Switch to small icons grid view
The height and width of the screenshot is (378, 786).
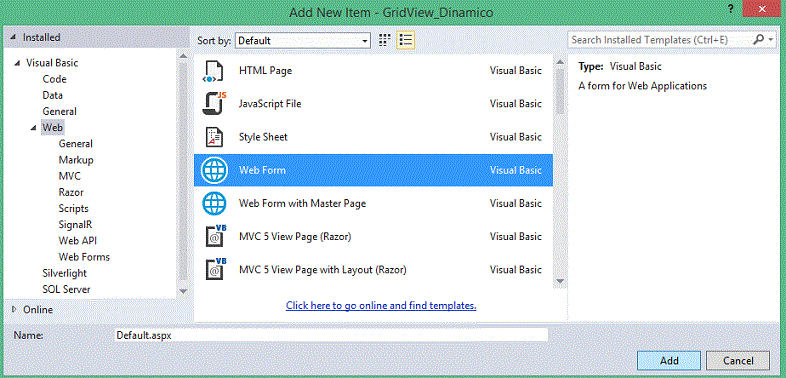[x=384, y=40]
